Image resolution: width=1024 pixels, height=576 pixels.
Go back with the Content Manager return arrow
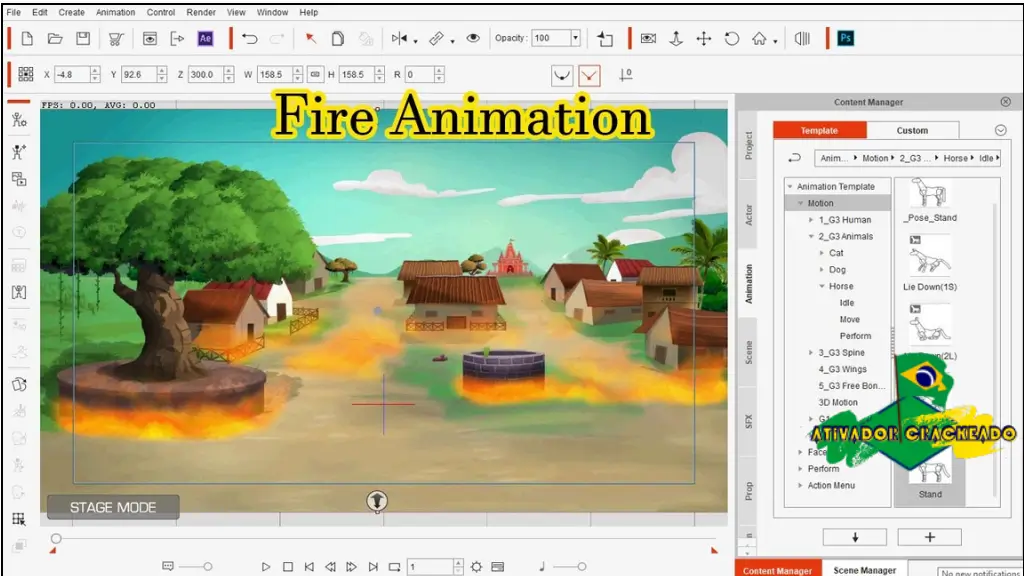794,158
